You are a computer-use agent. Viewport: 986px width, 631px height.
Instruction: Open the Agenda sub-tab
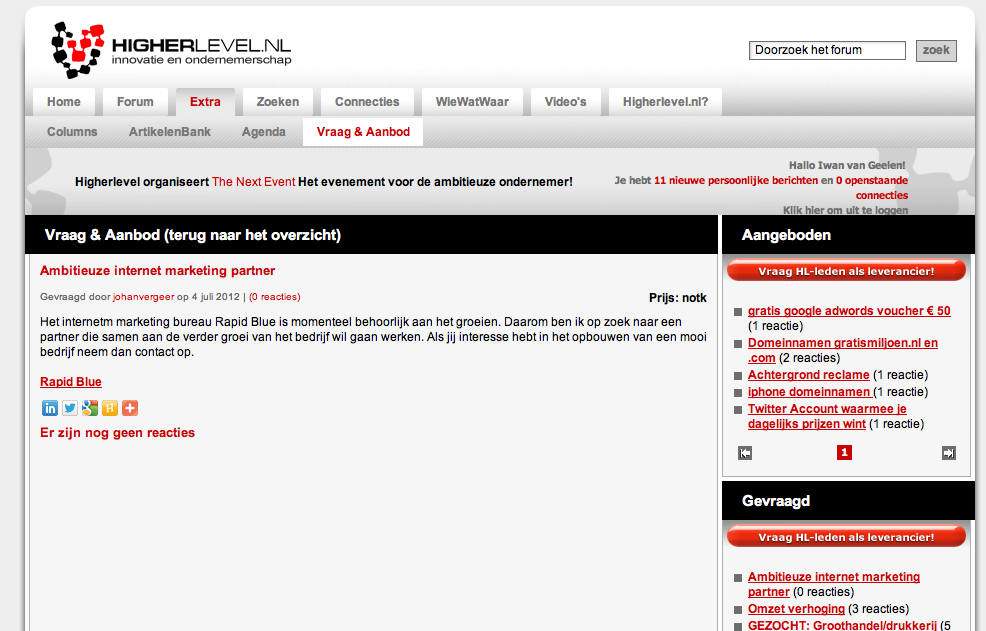click(x=264, y=132)
